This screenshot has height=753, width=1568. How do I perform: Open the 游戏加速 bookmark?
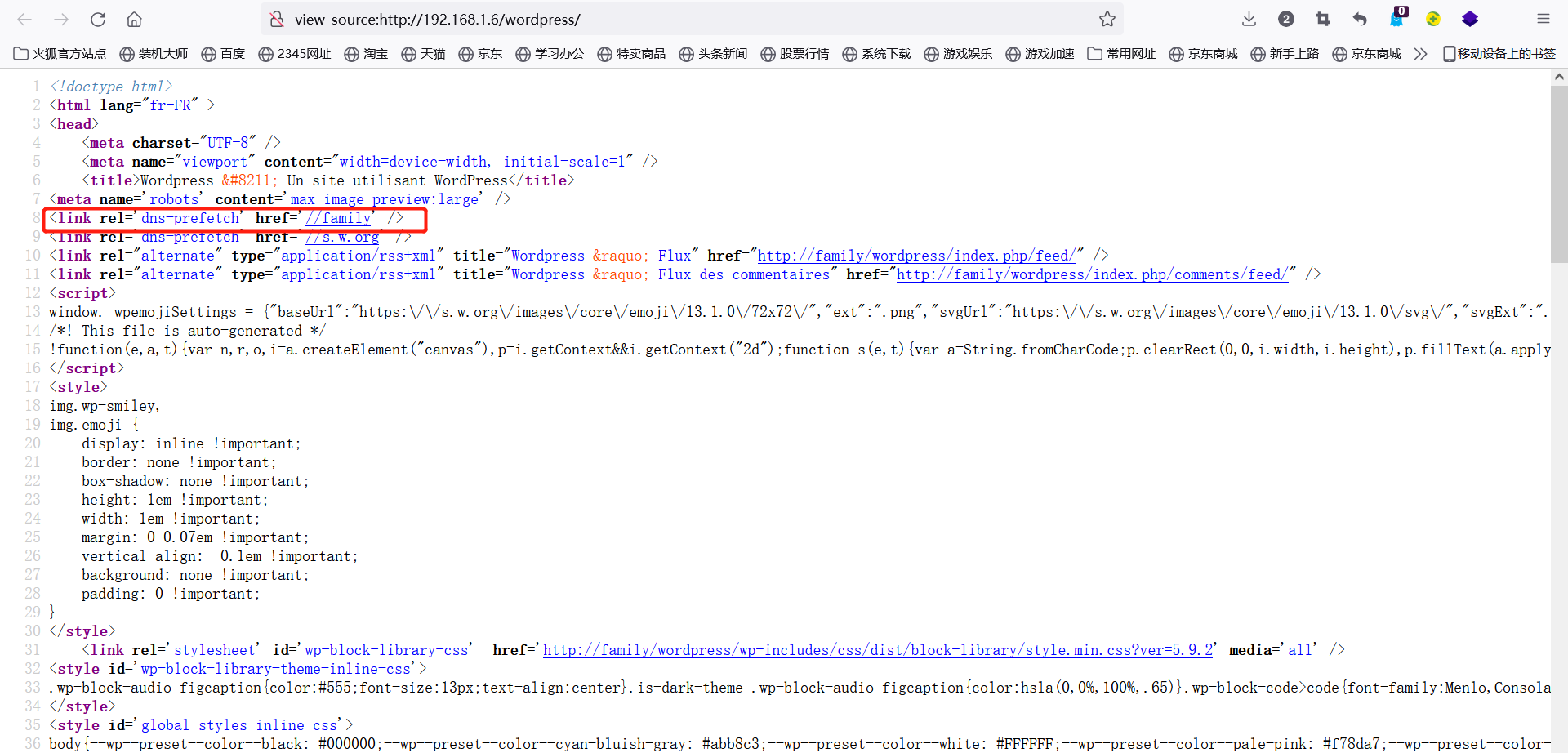(x=1040, y=54)
